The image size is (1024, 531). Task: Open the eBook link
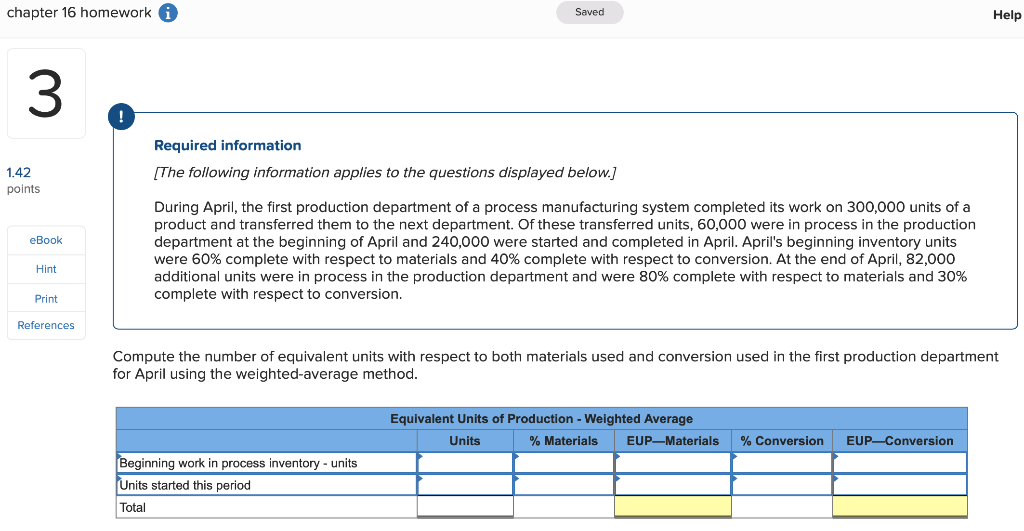pyautogui.click(x=46, y=240)
